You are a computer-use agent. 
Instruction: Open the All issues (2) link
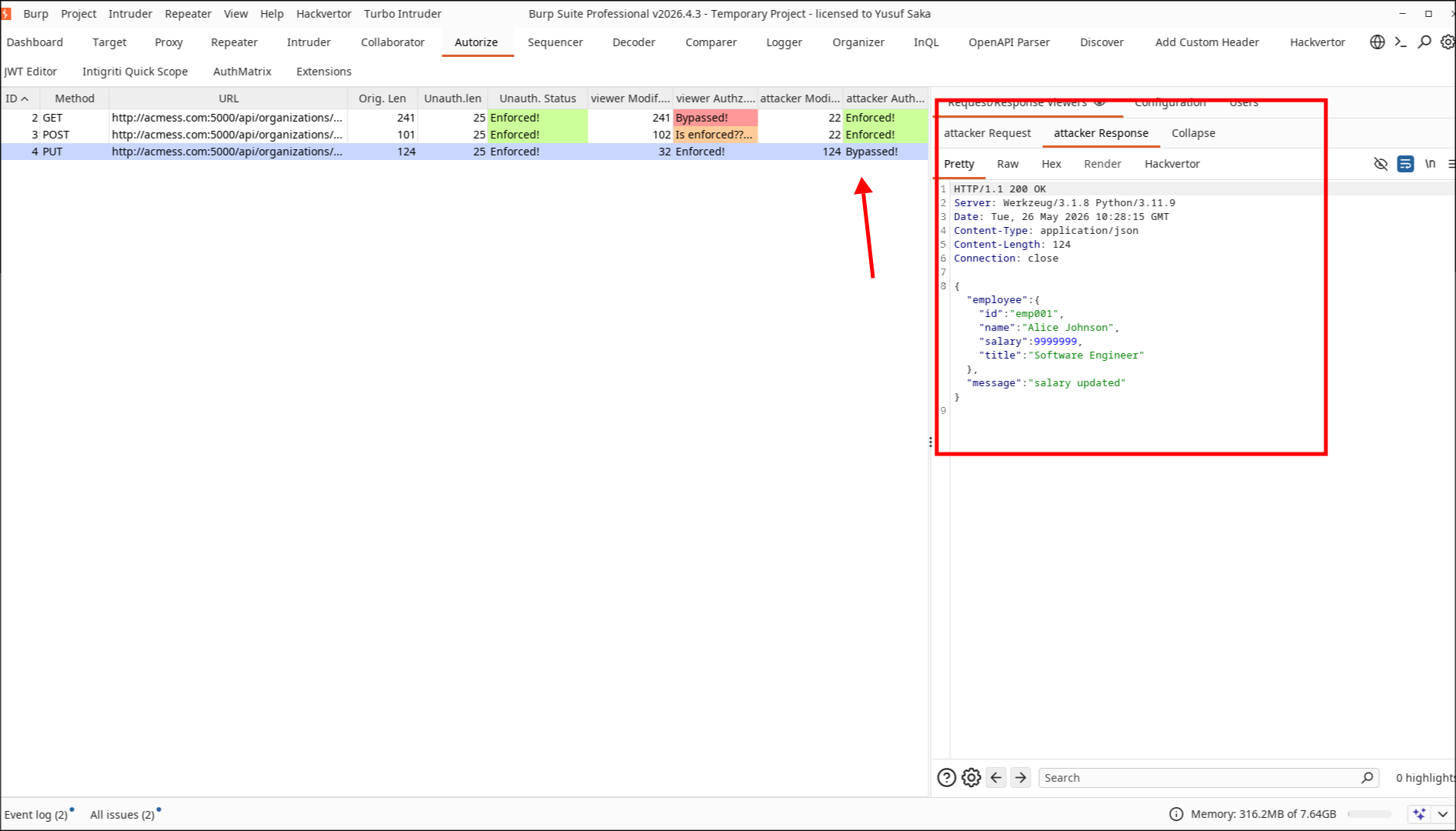point(122,814)
